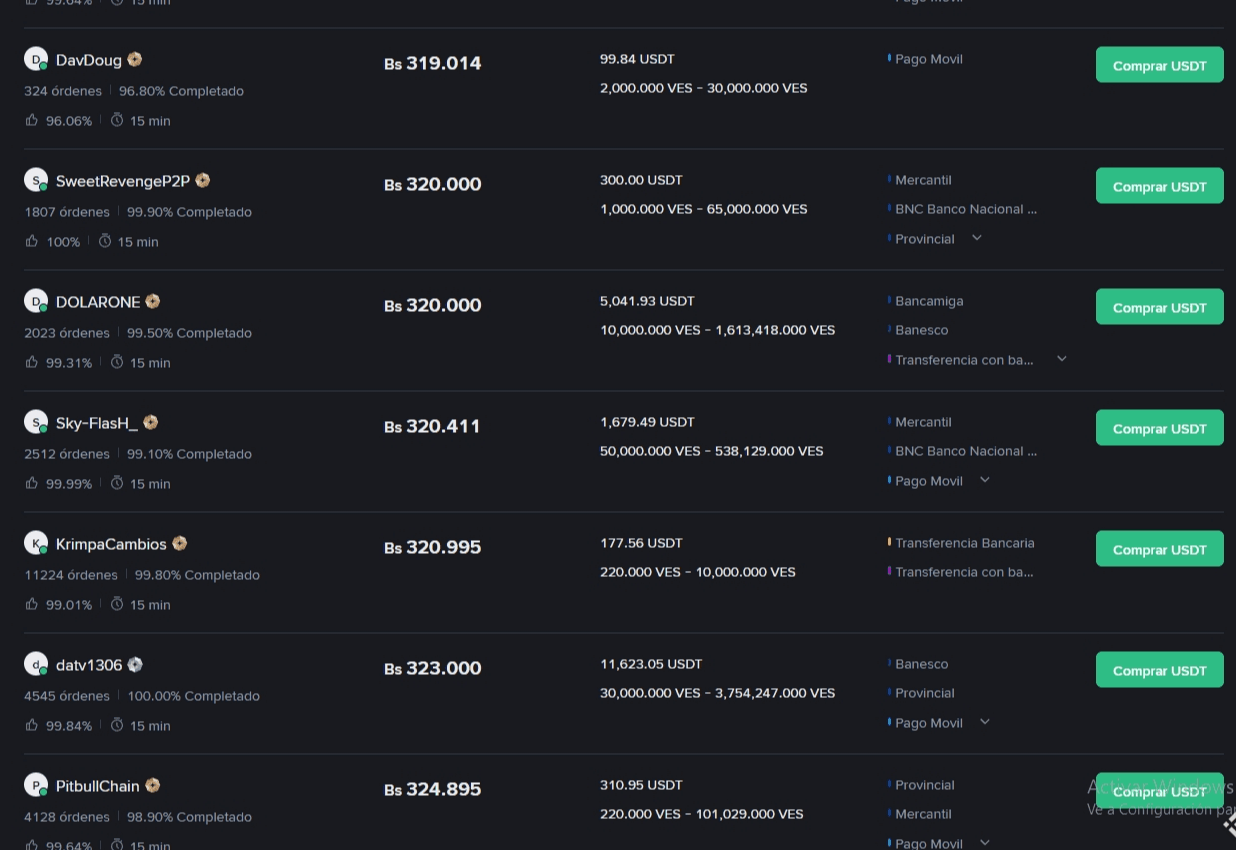
Task: Click datv1306's silver badge icon
Action: click(135, 665)
